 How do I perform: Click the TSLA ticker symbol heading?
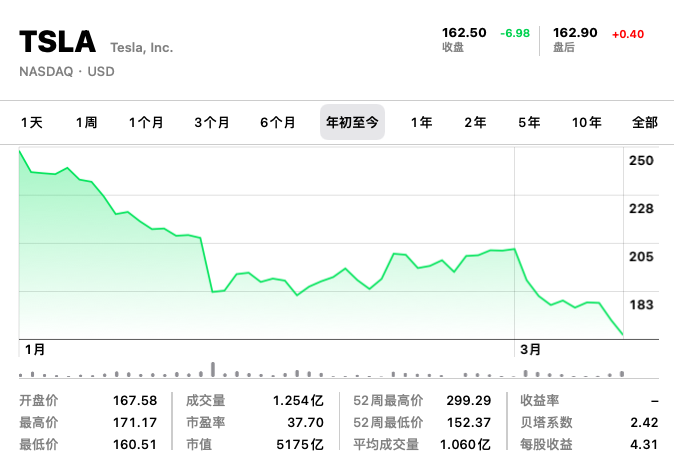coord(58,42)
